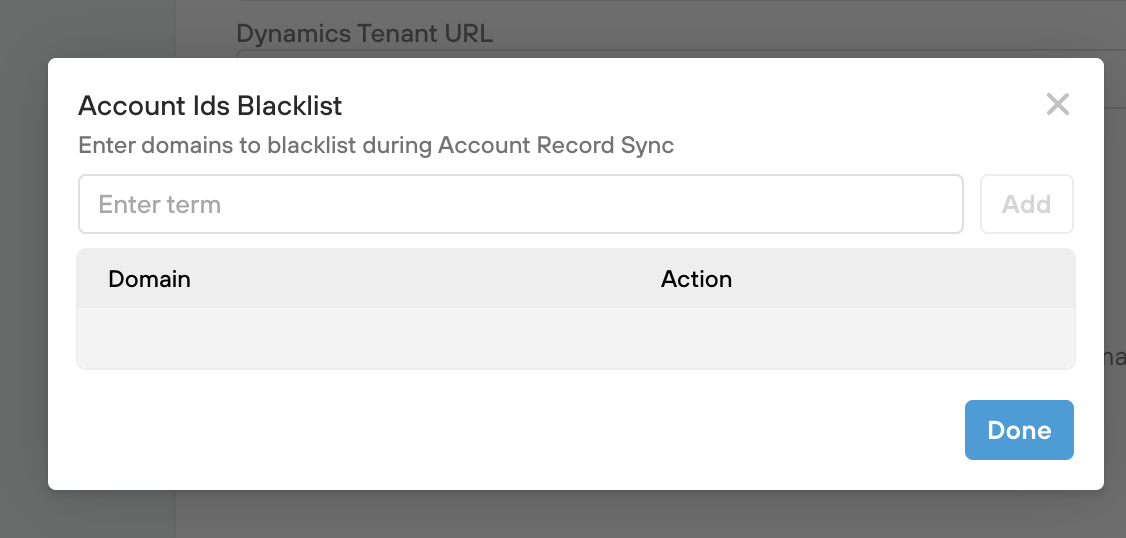Click the Dynamics Tenant URL label
The image size is (1126, 538).
364,33
